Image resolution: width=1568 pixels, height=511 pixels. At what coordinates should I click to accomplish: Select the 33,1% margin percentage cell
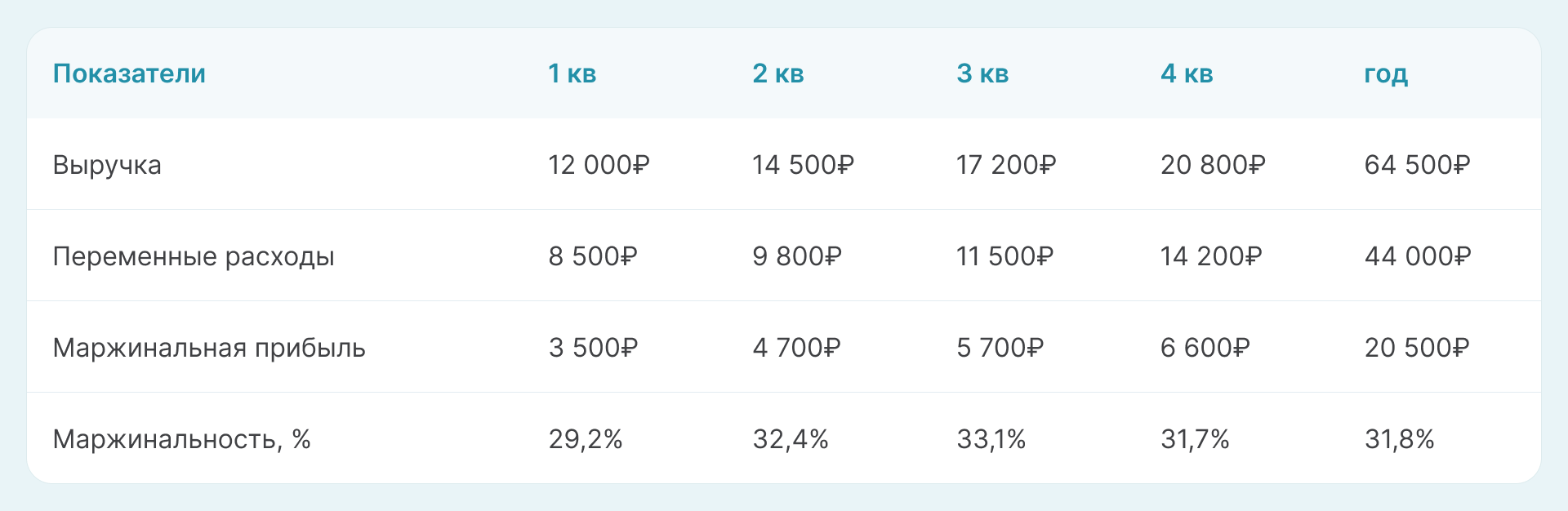click(991, 439)
